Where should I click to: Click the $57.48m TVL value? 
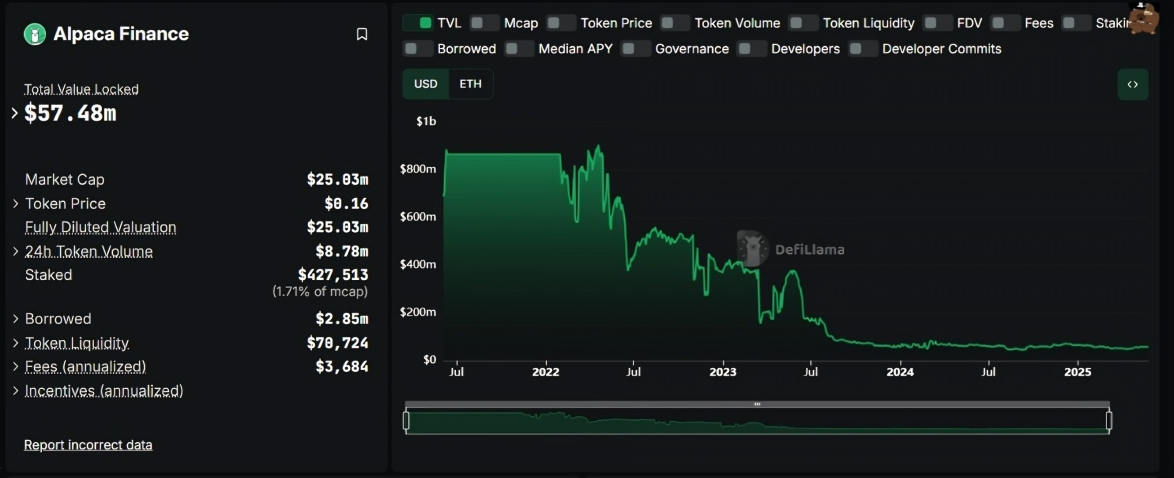coord(70,113)
